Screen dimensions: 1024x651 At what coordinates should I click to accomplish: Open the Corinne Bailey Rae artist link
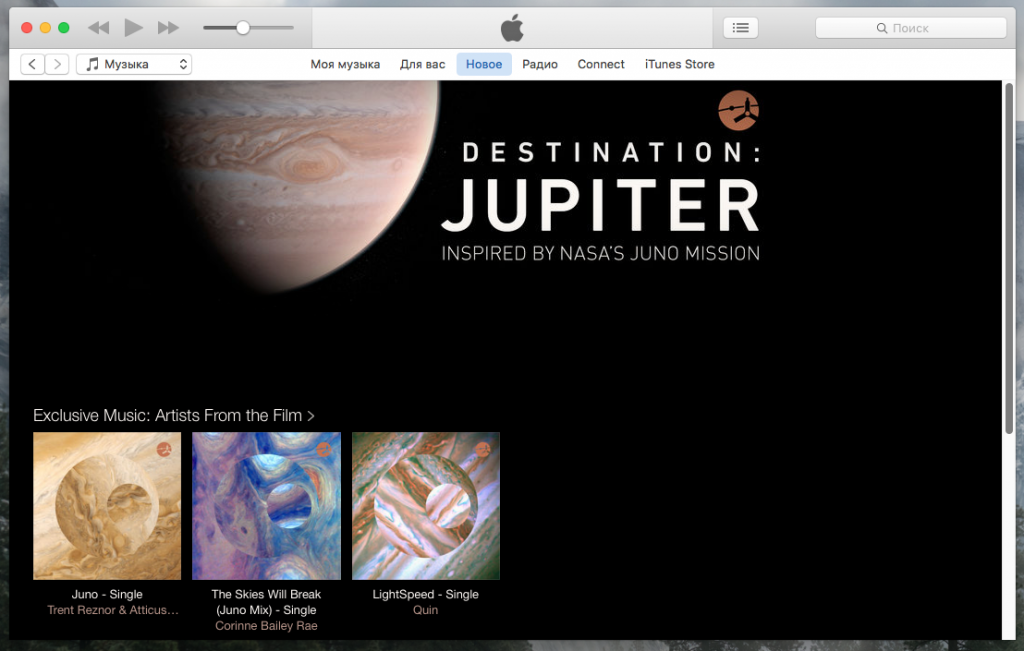266,626
